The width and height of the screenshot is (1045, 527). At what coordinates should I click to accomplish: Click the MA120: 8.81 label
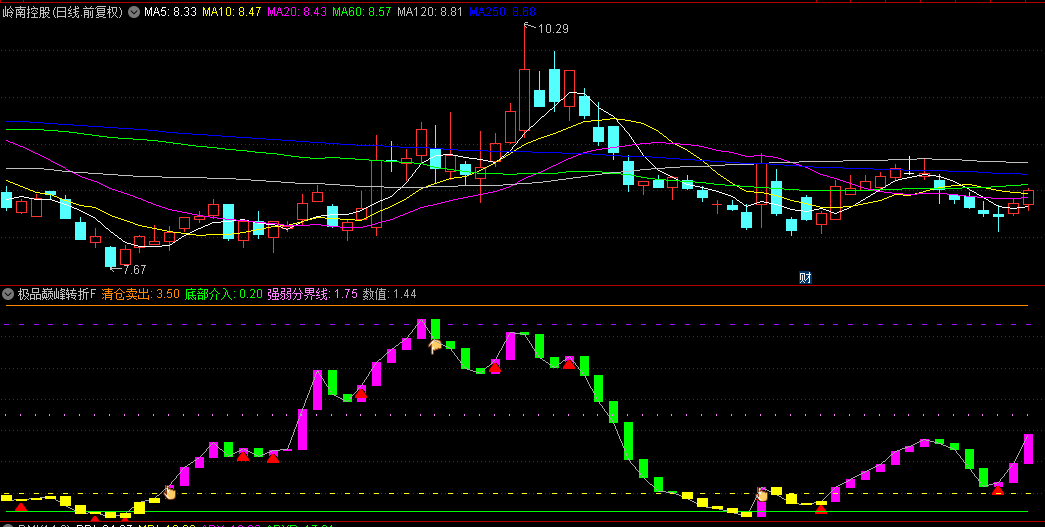[430, 12]
